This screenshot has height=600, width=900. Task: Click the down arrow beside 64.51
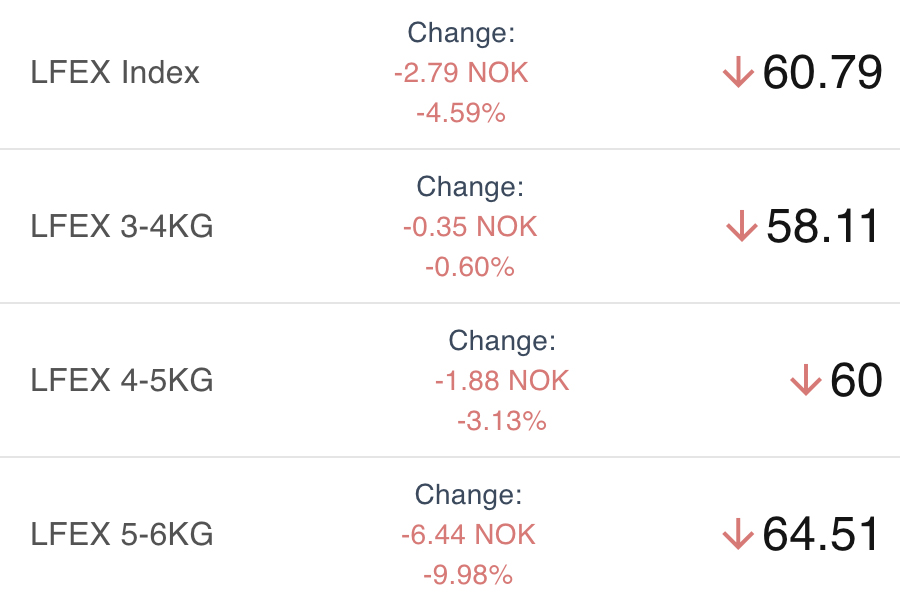(x=737, y=535)
